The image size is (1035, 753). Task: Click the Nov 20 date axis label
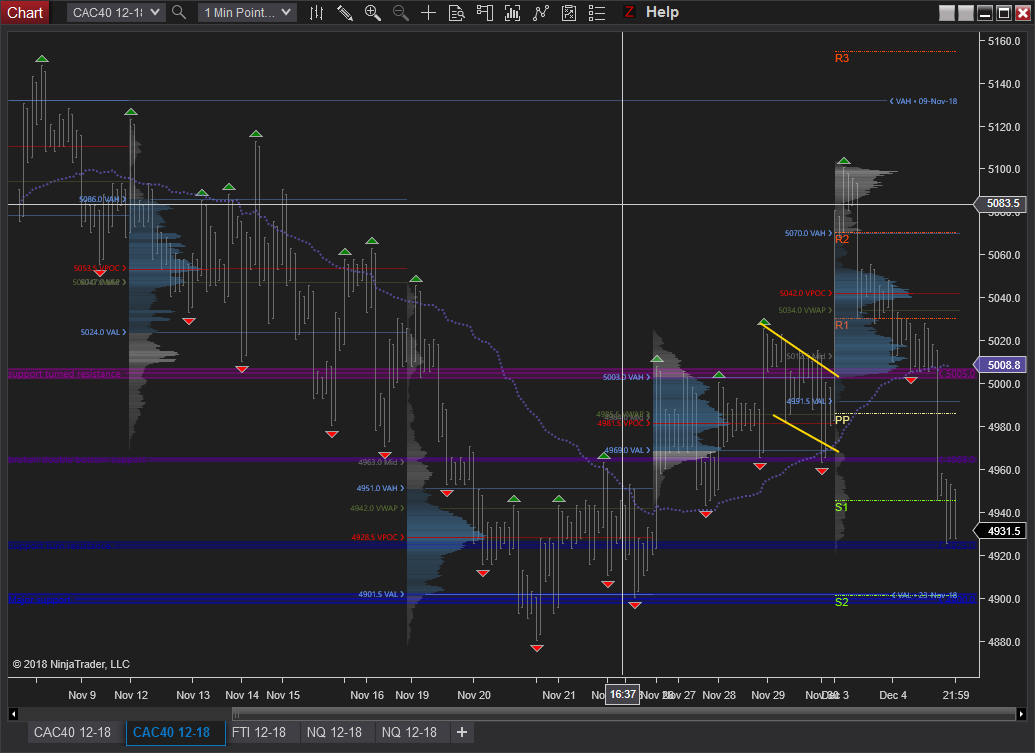pos(474,695)
